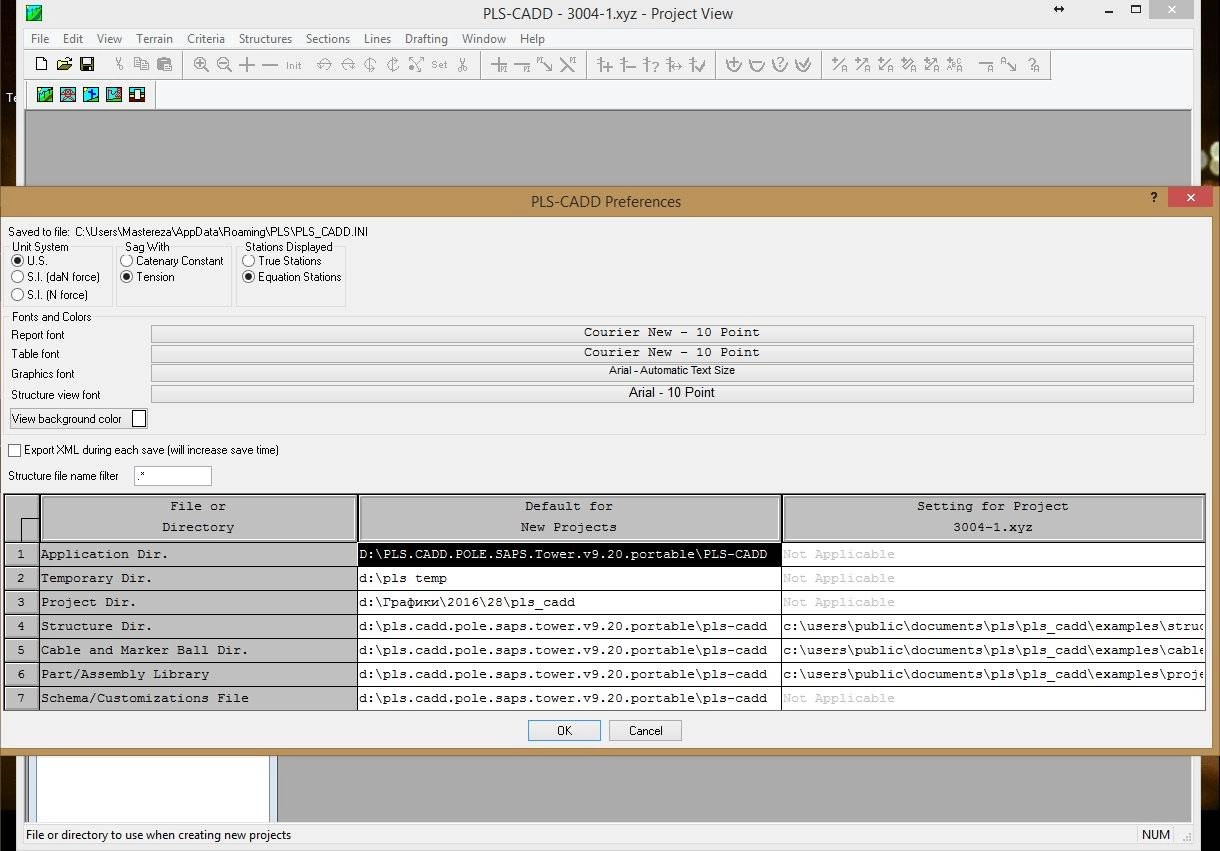Click the 'Default for New Projects' column header

pos(569,518)
